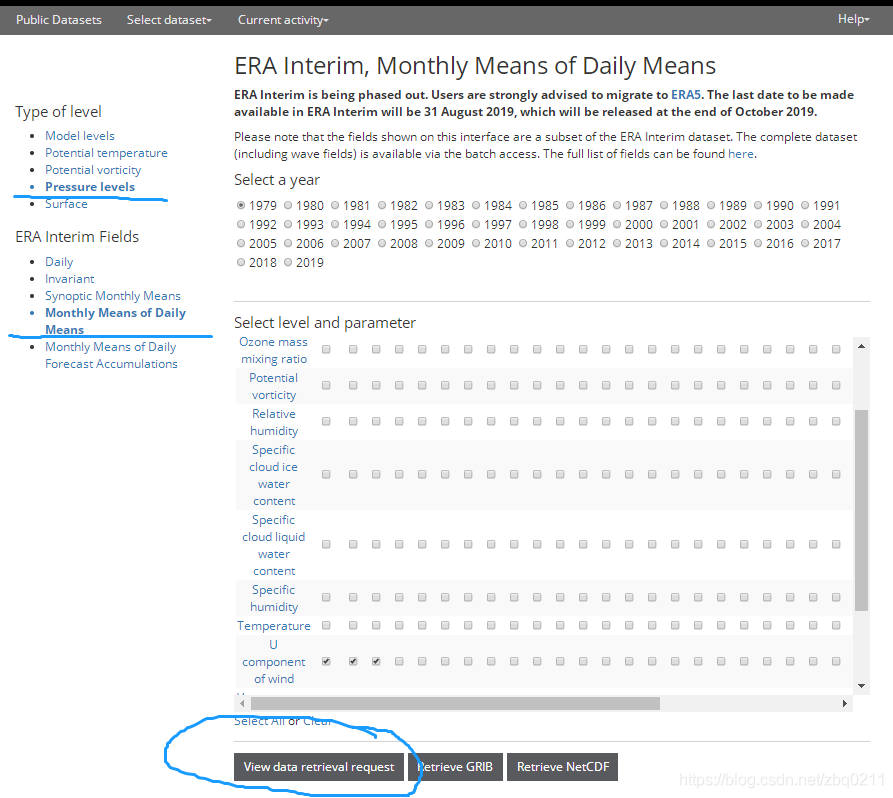
Task: Tick first checkbox in Ozone mass mixing ratio row
Action: (326, 349)
